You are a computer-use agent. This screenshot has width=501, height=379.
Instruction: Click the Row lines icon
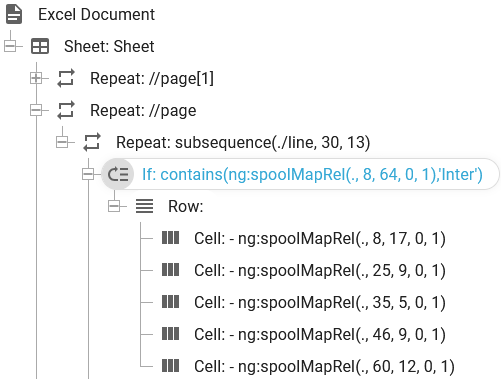tap(144, 206)
